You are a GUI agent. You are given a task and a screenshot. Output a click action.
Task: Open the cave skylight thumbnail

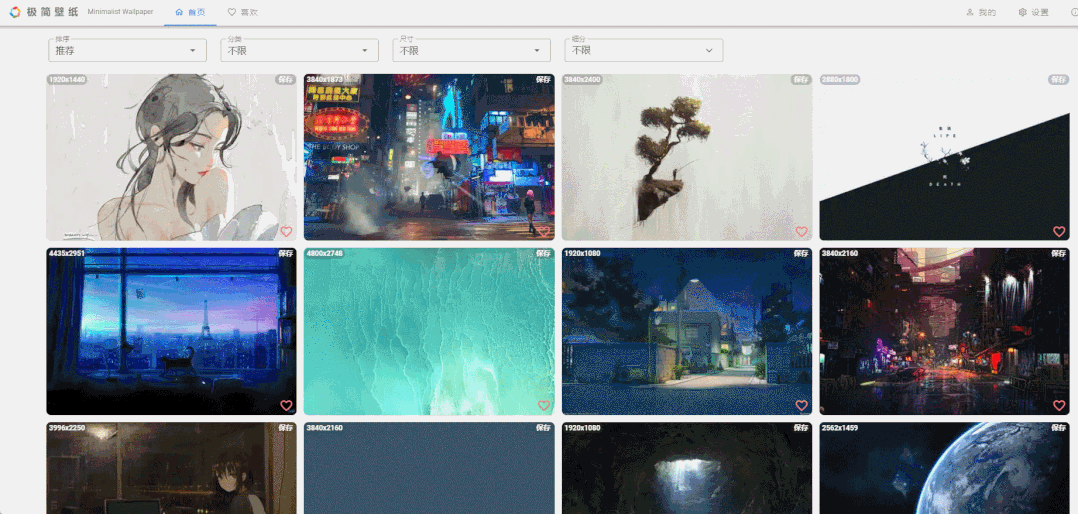click(x=687, y=468)
